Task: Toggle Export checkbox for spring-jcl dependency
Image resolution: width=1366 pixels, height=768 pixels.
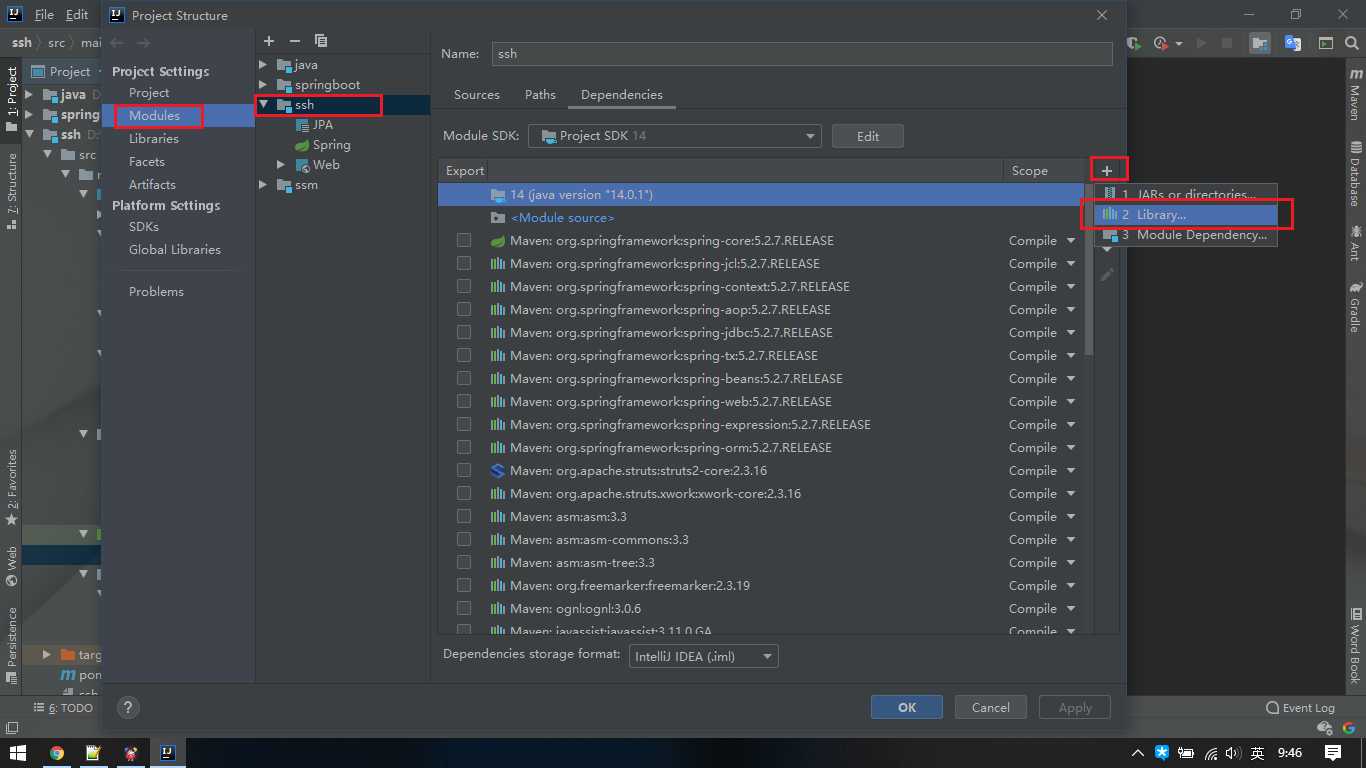Action: 464,263
